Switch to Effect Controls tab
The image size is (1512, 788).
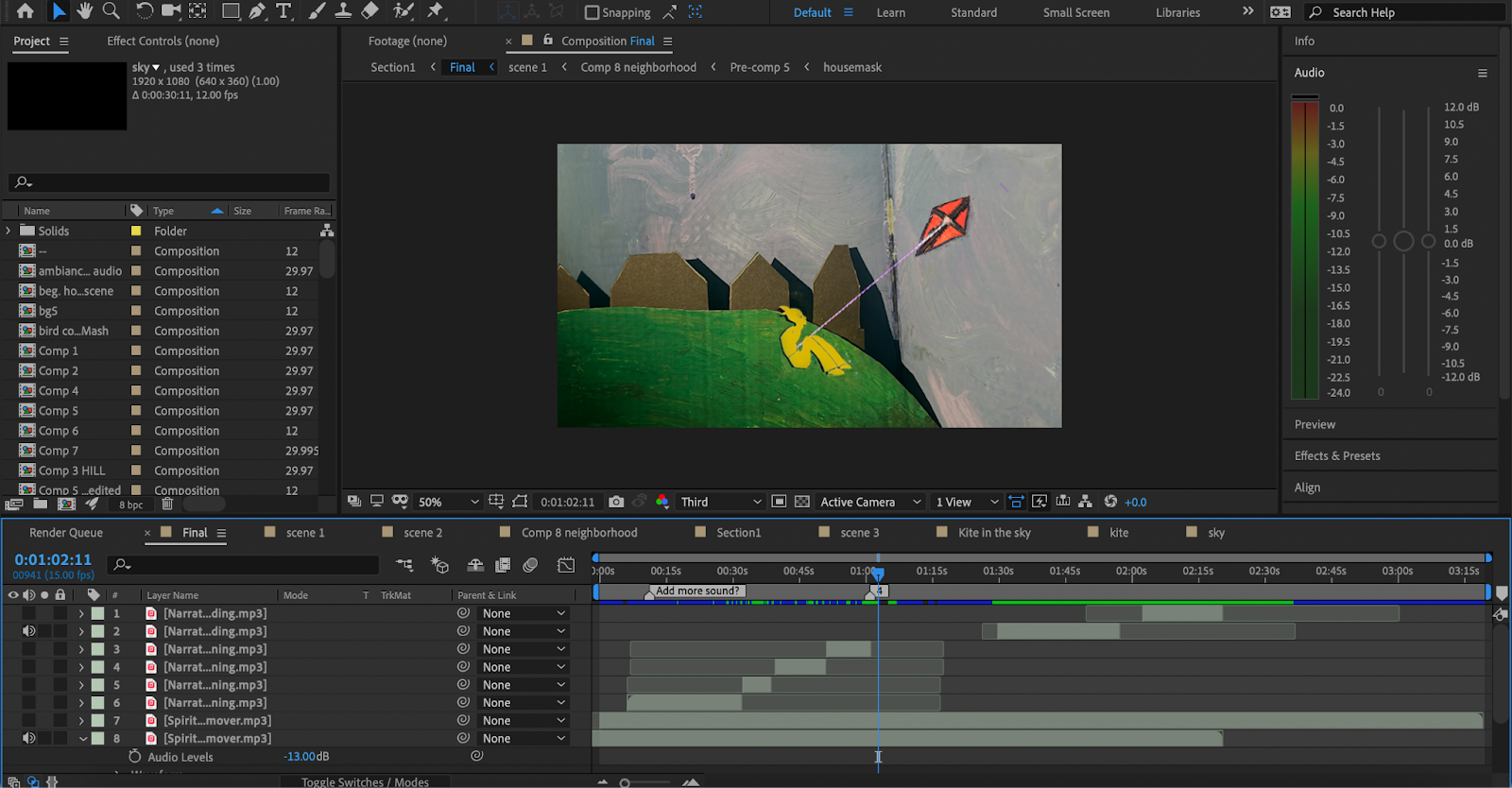tap(163, 41)
